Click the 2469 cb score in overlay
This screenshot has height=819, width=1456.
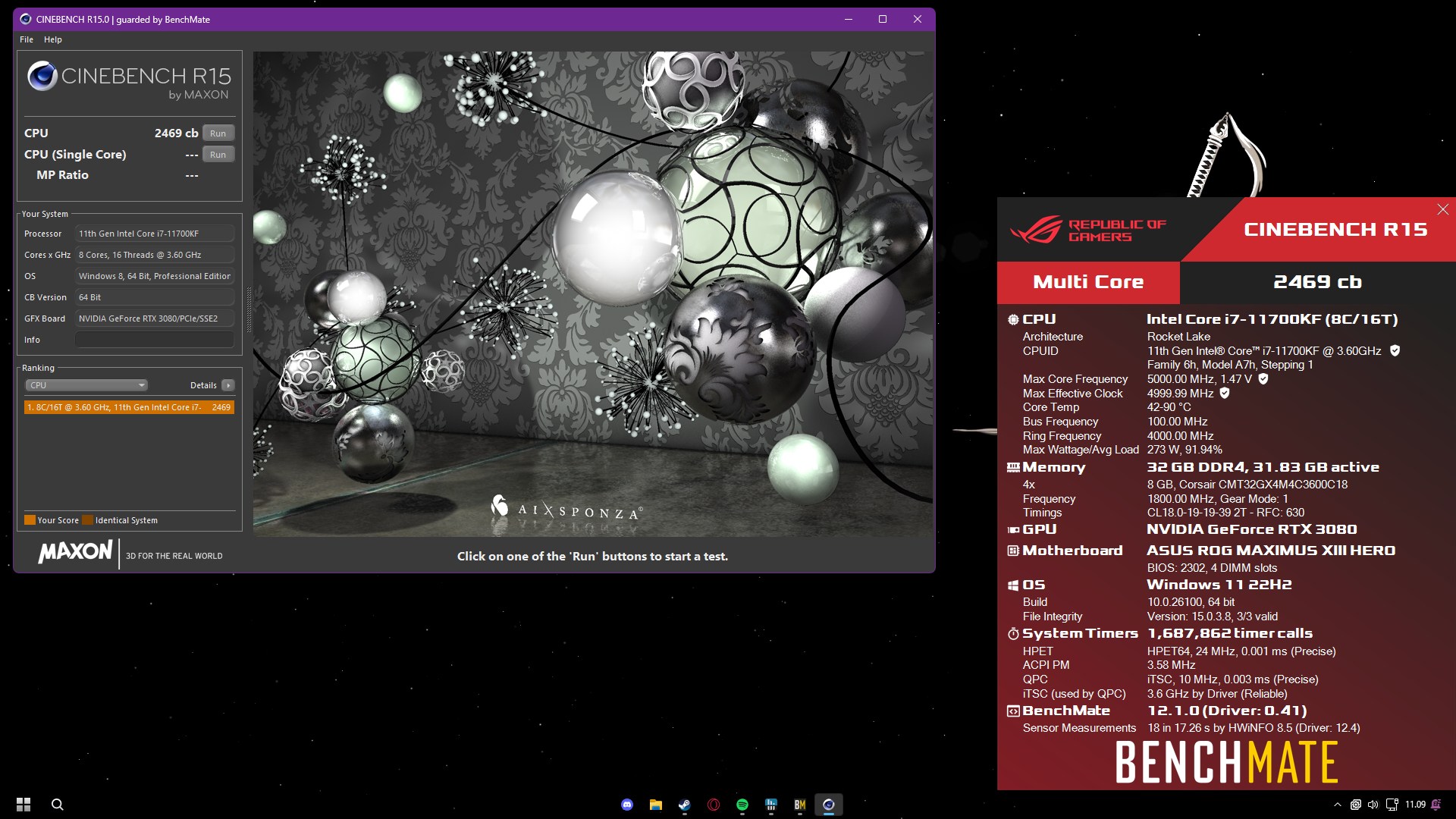pyautogui.click(x=1318, y=282)
